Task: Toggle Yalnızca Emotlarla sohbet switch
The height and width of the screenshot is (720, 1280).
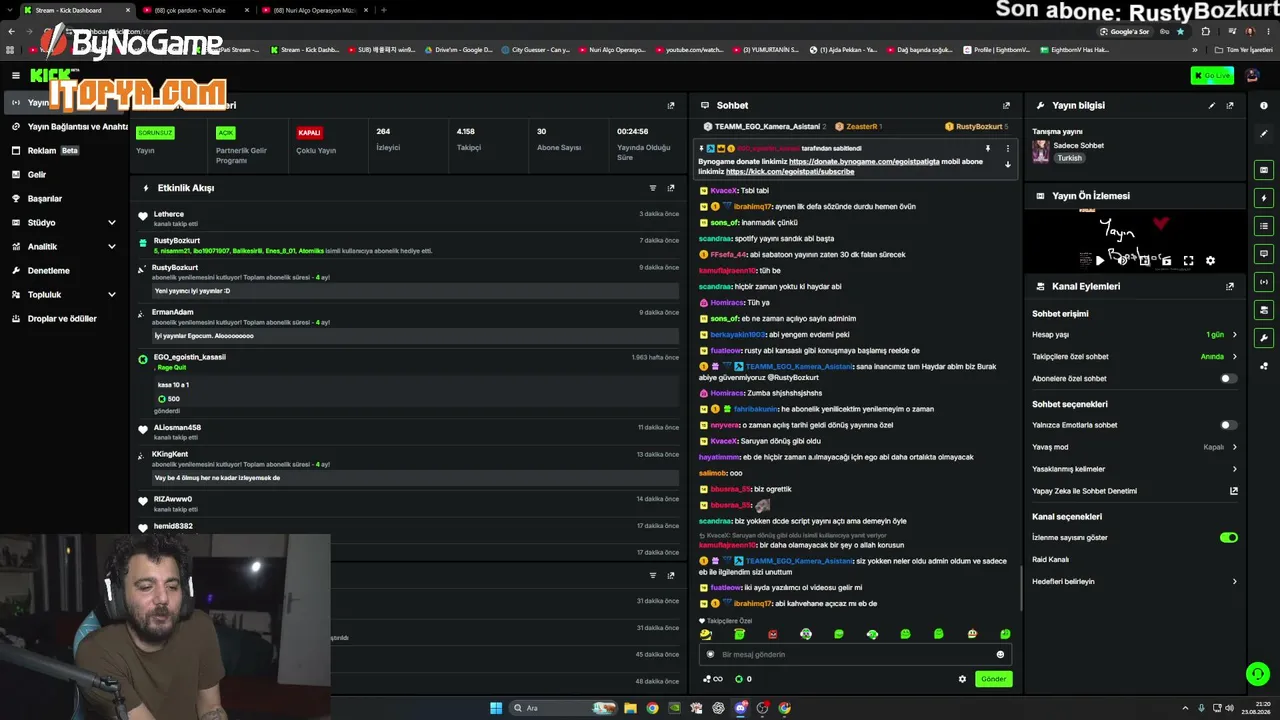Action: [x=1229, y=425]
